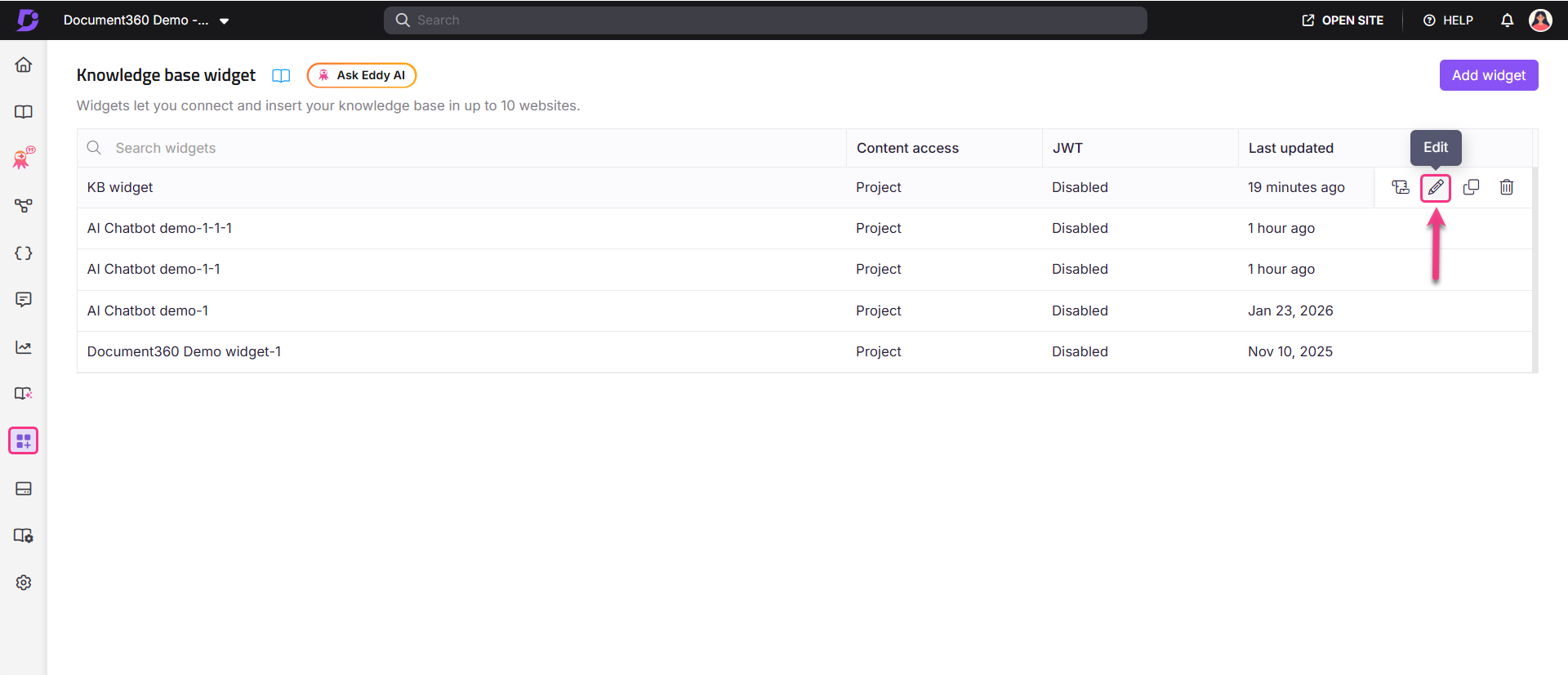
Task: Click the Nov 10, 2025 date cell
Action: coord(1290,351)
